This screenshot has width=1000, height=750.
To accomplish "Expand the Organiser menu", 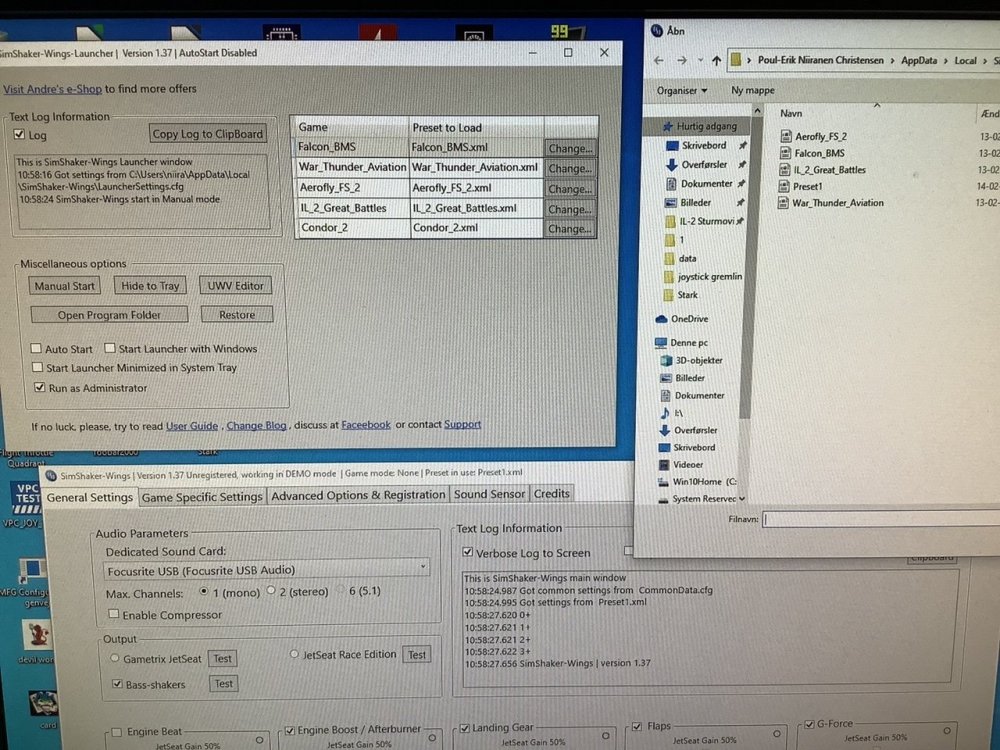I will click(682, 91).
